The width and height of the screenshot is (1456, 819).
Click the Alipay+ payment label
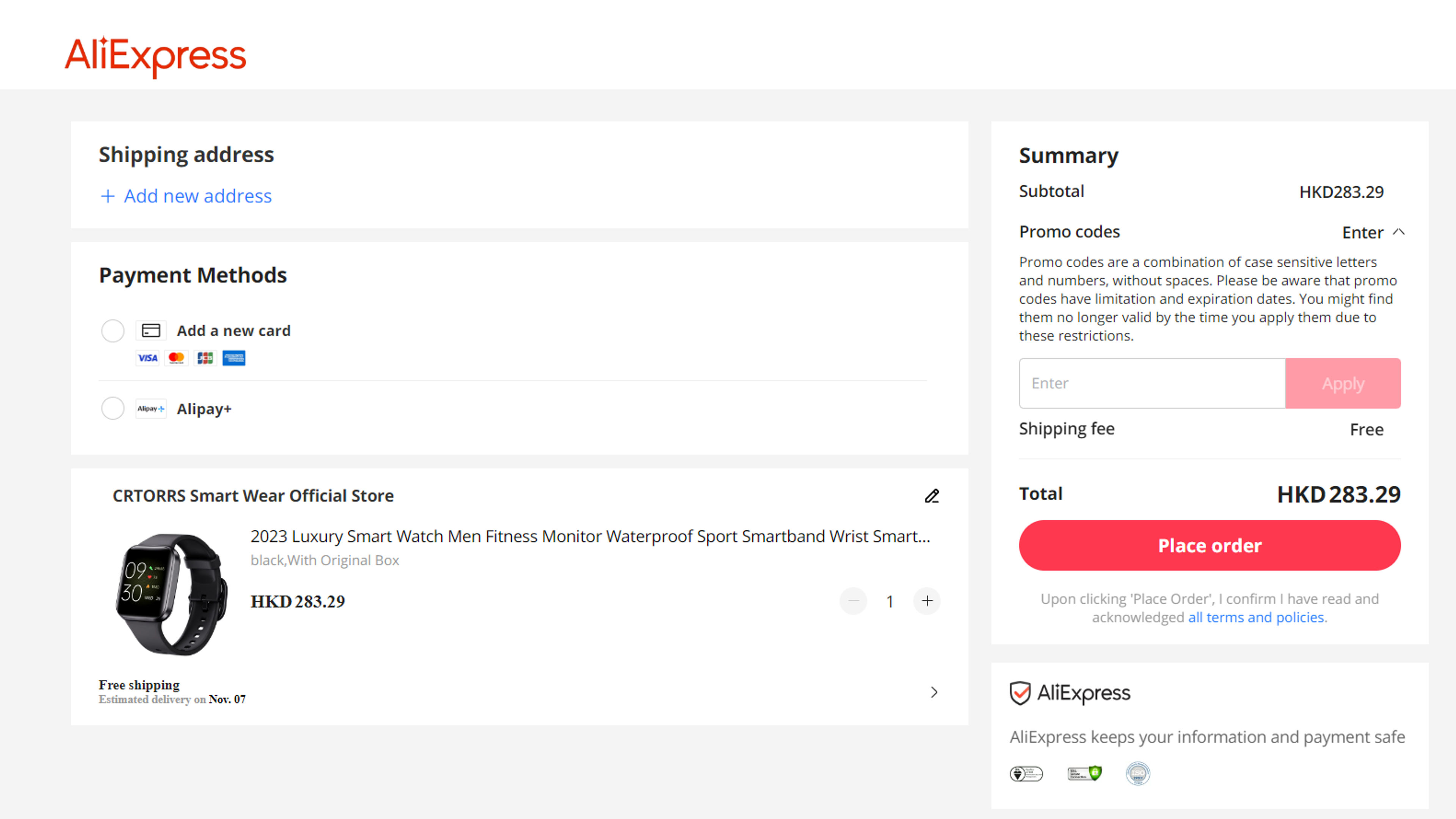tap(204, 409)
